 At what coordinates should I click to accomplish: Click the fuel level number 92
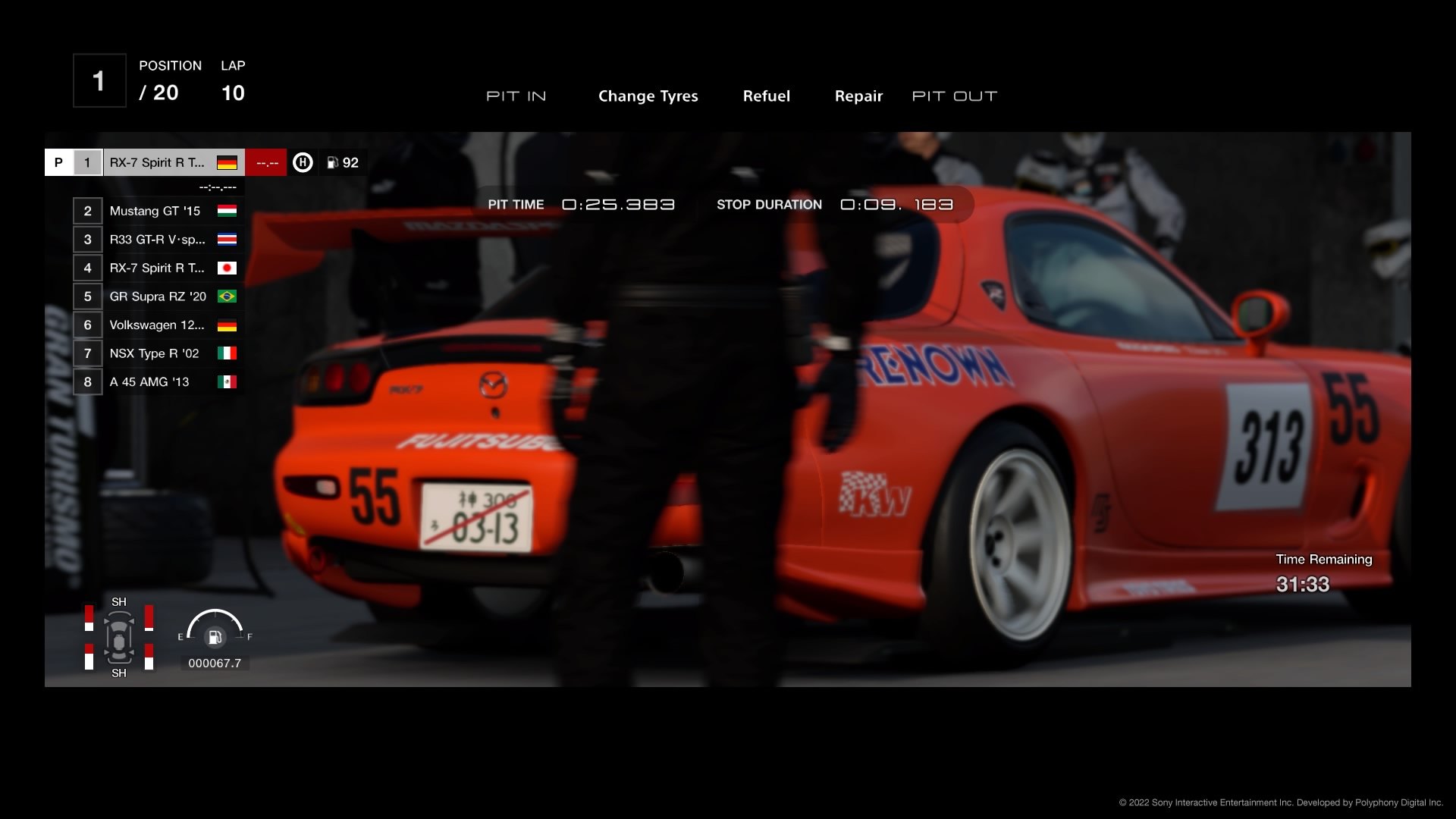pos(350,163)
